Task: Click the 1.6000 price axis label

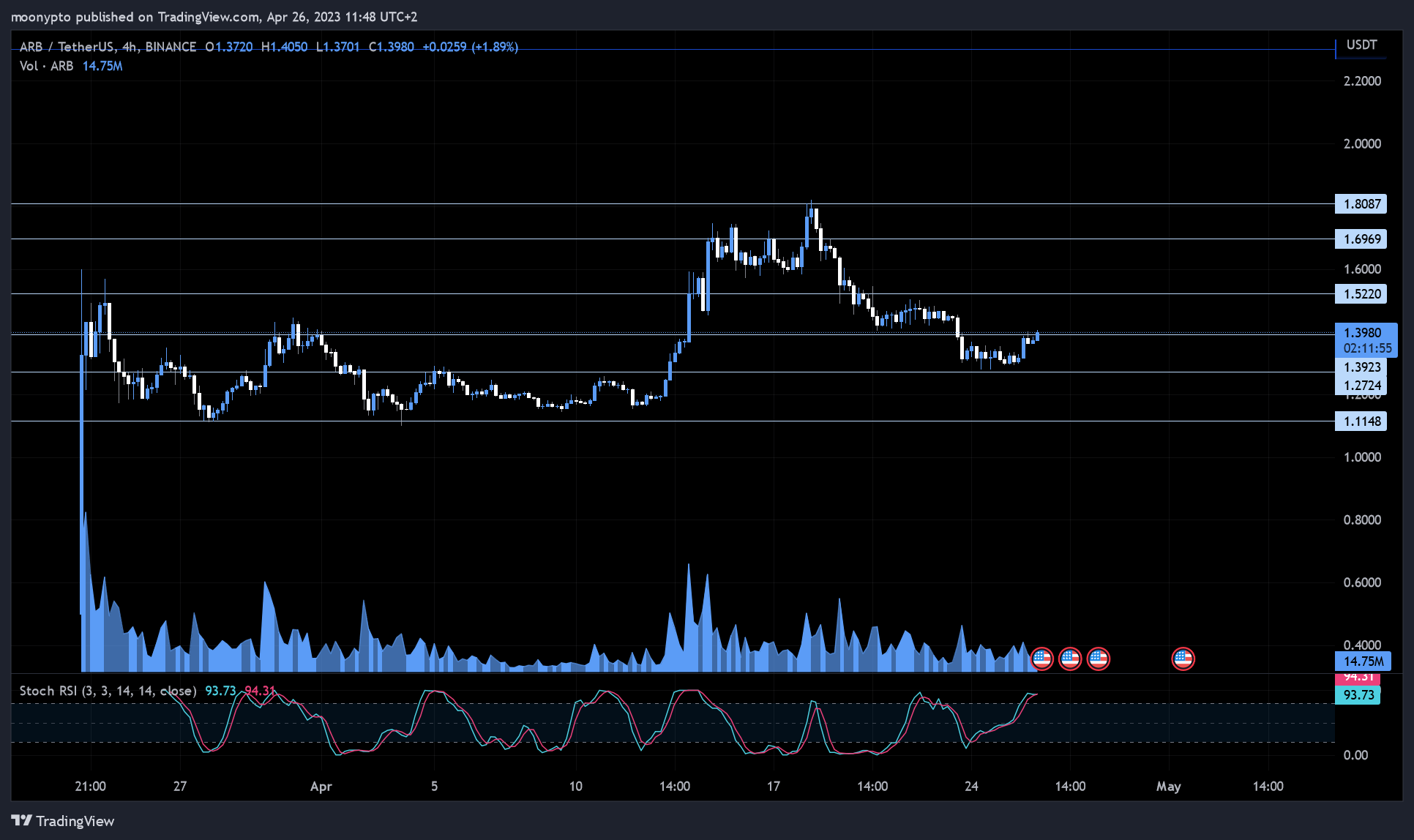Action: point(1362,269)
